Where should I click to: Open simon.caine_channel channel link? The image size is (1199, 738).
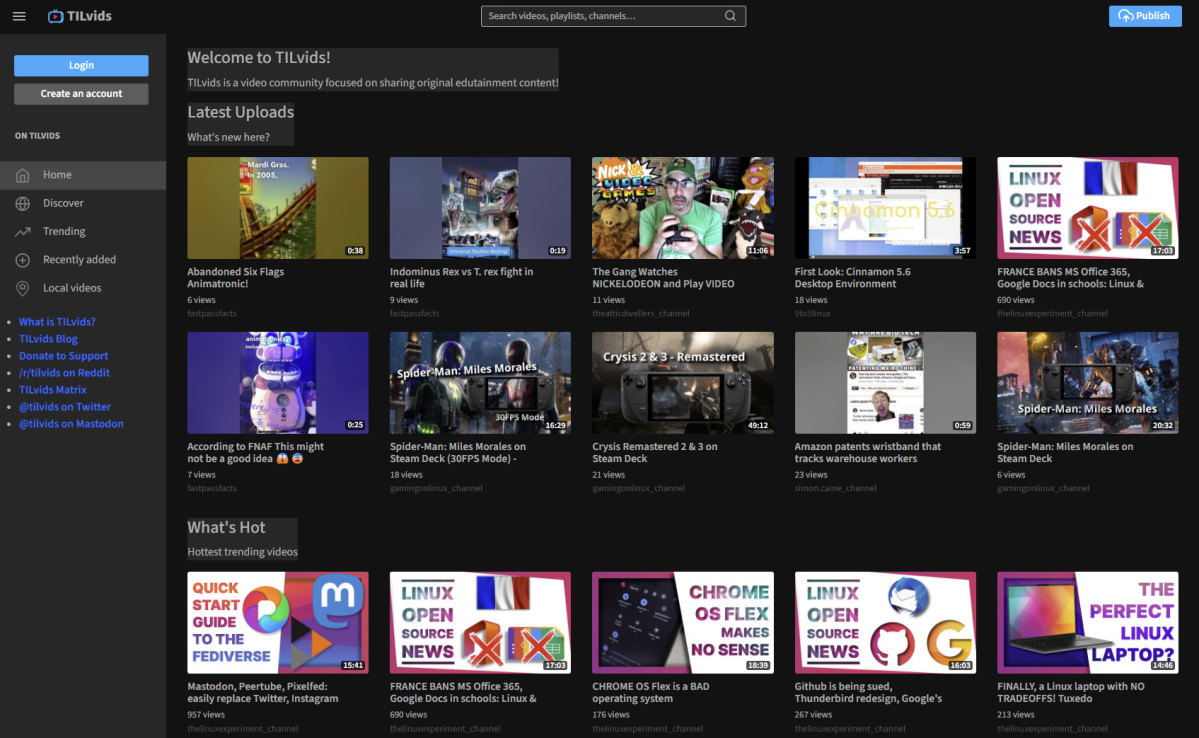835,488
